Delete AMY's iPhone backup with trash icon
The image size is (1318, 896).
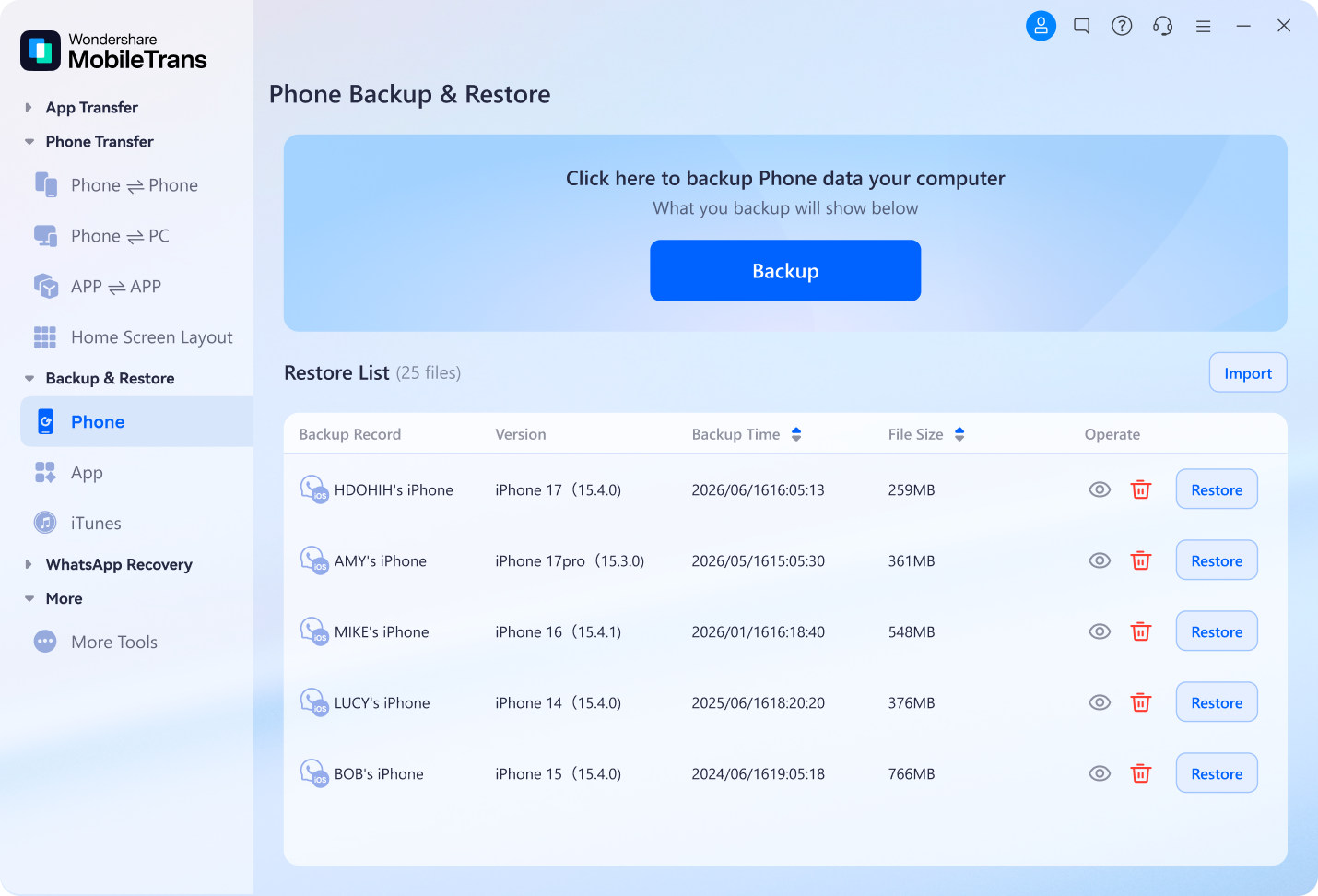[x=1141, y=560]
